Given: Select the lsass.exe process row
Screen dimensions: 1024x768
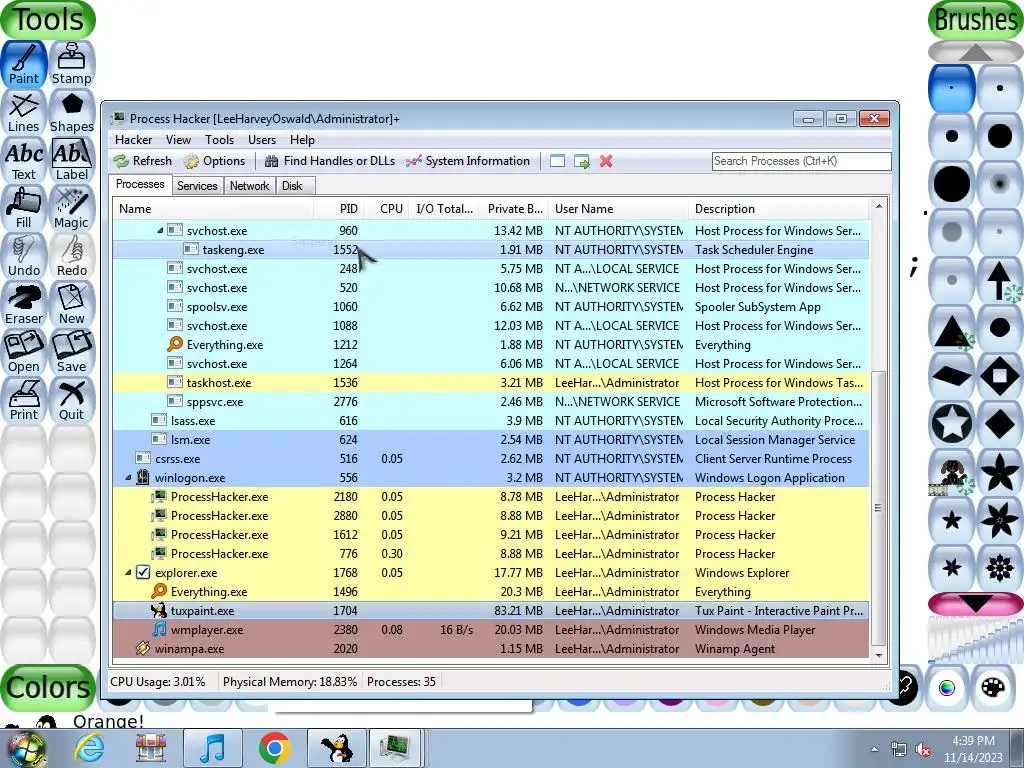Looking at the screenshot, I should 491,421.
